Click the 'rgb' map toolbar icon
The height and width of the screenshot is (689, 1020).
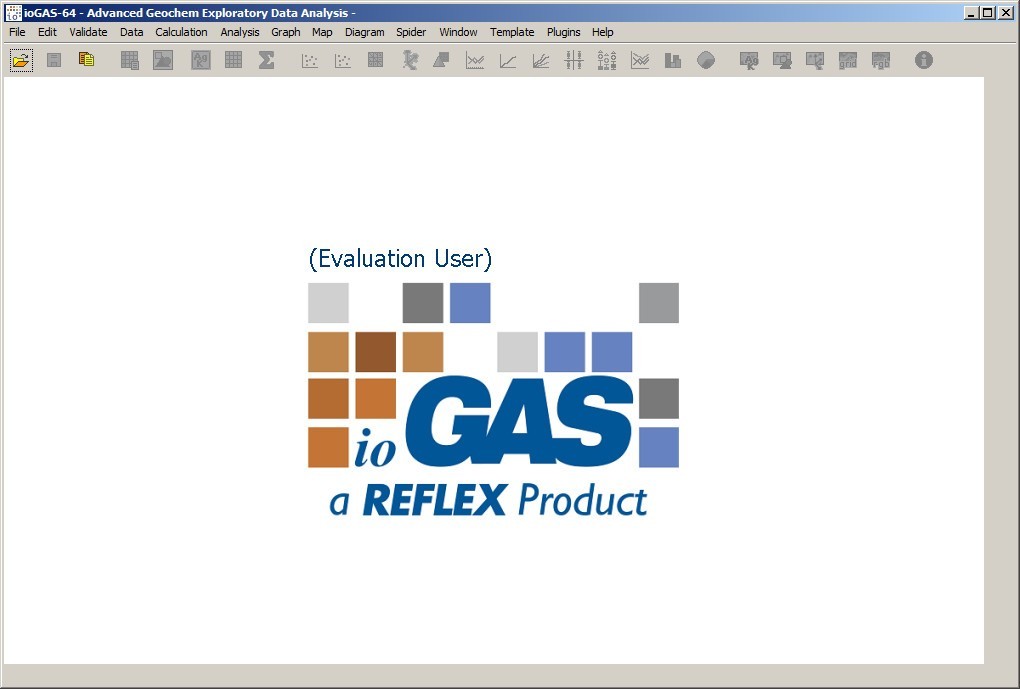[x=881, y=61]
